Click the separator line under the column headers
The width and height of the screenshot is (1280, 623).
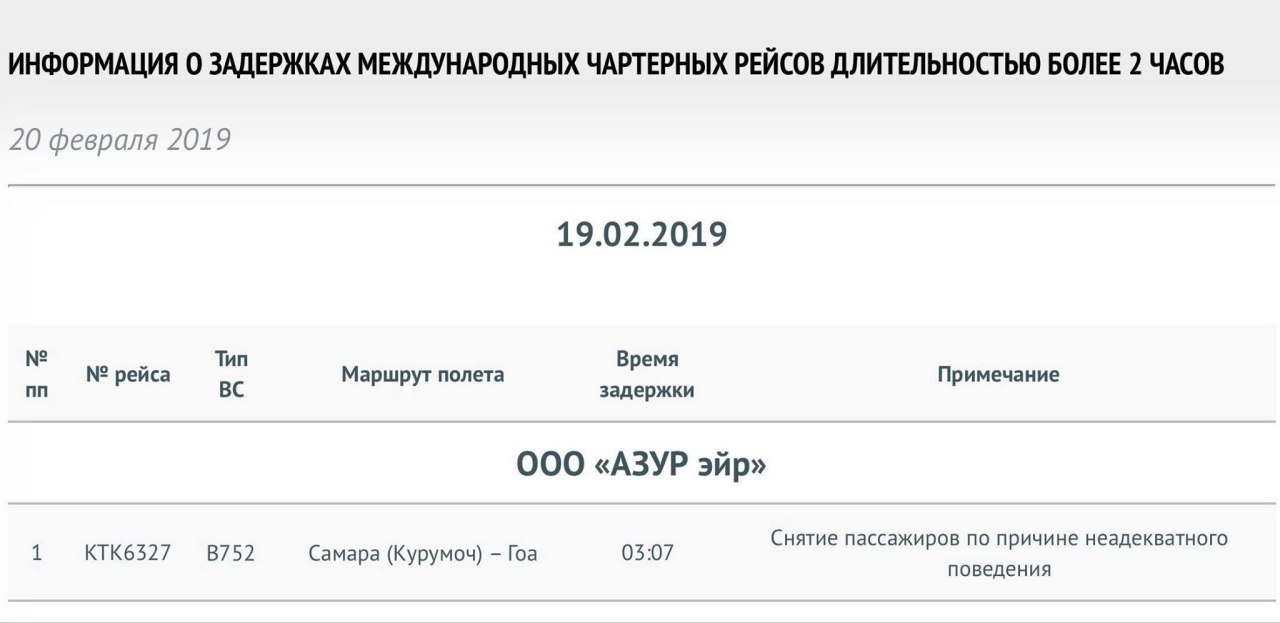641,422
